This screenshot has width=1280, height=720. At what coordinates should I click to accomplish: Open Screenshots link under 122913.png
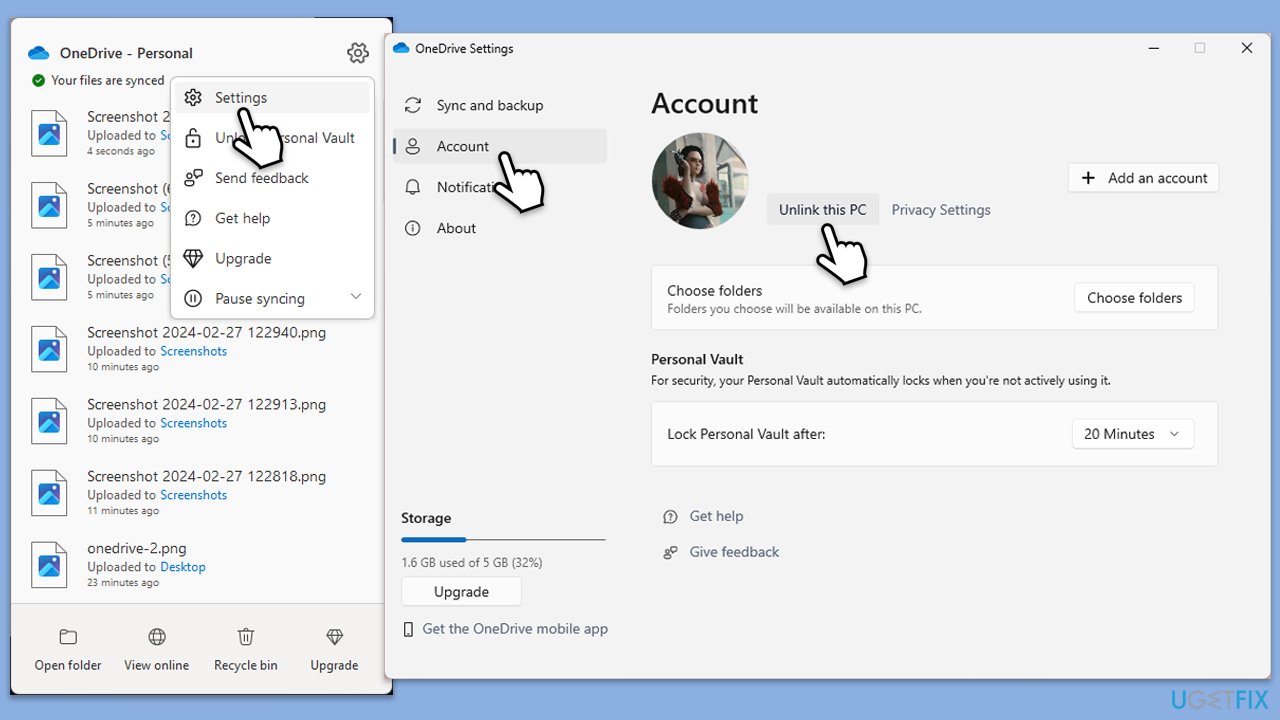click(193, 423)
